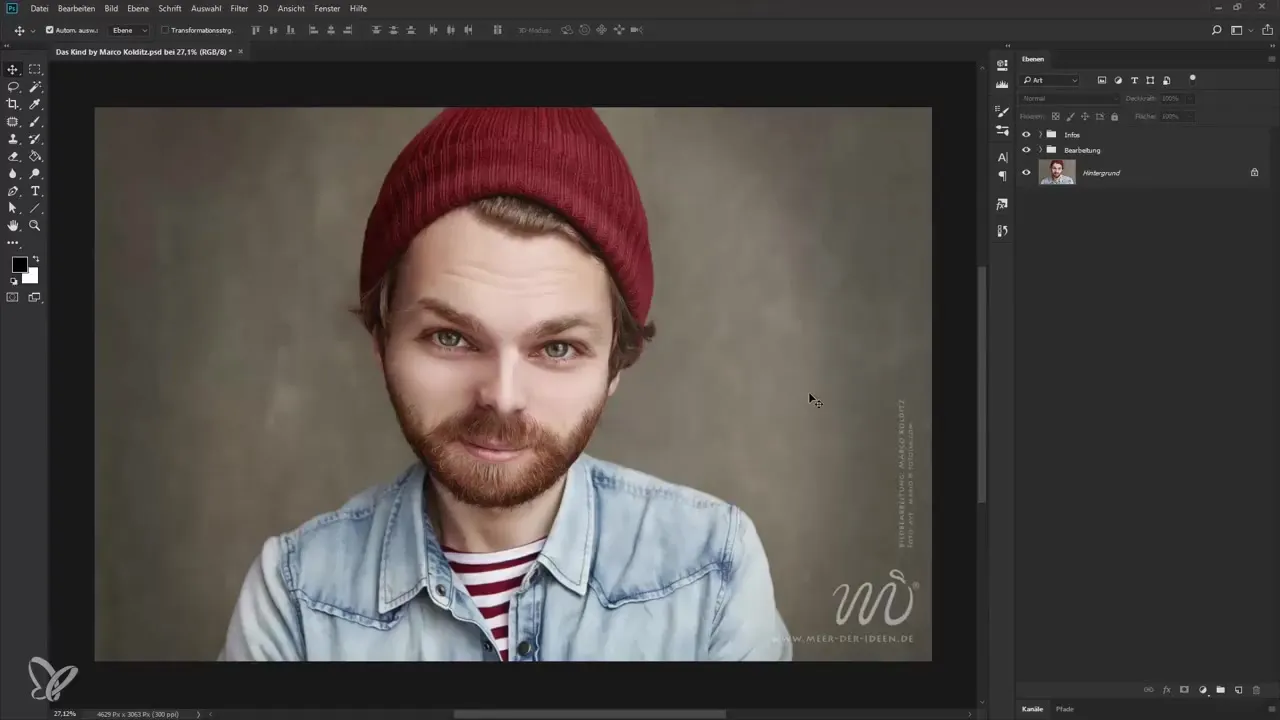Add a layer style with fx button
The image size is (1280, 720).
click(x=1166, y=690)
